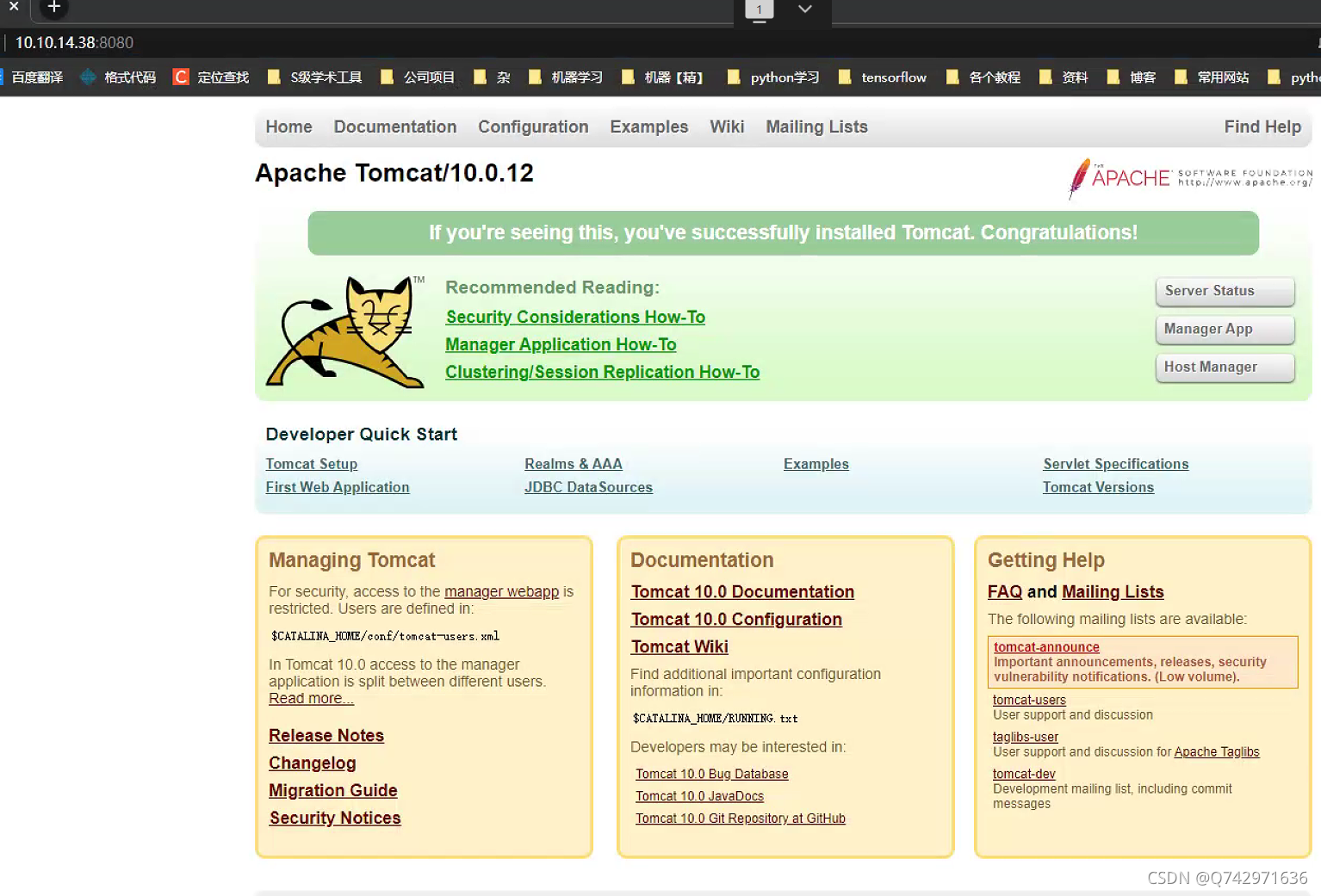Viewport: 1321px width, 896px height.
Task: Open the FAQ link under Getting Help
Action: click(x=1004, y=591)
